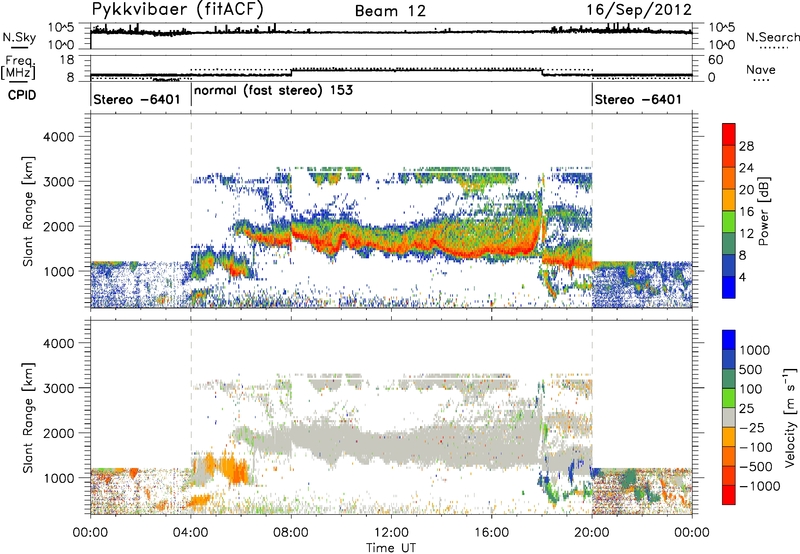The width and height of the screenshot is (800, 554).
Task: Pick the red top segment of power colorbar
Action: click(729, 134)
